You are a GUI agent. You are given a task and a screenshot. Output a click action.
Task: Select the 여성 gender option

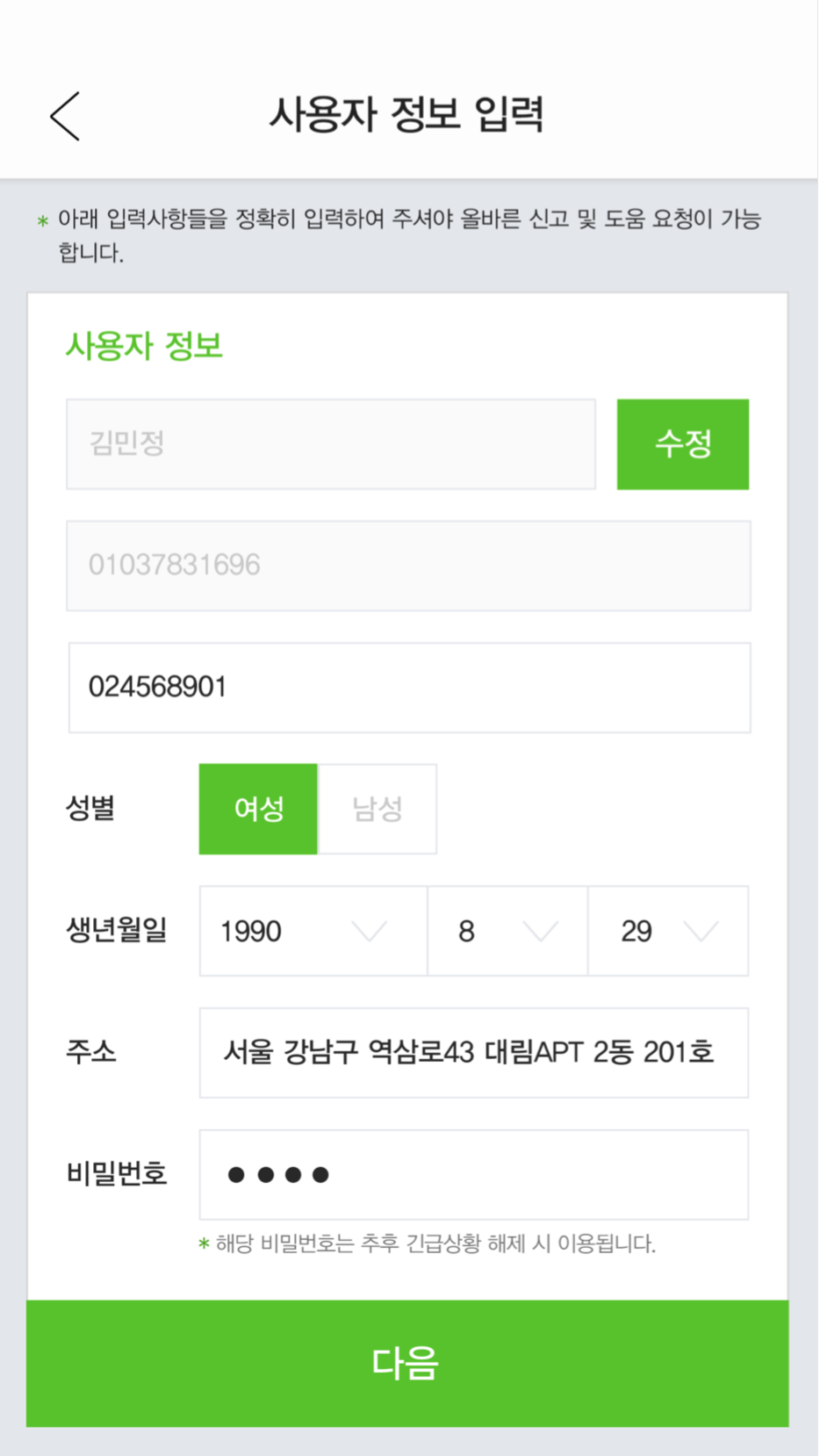point(258,809)
